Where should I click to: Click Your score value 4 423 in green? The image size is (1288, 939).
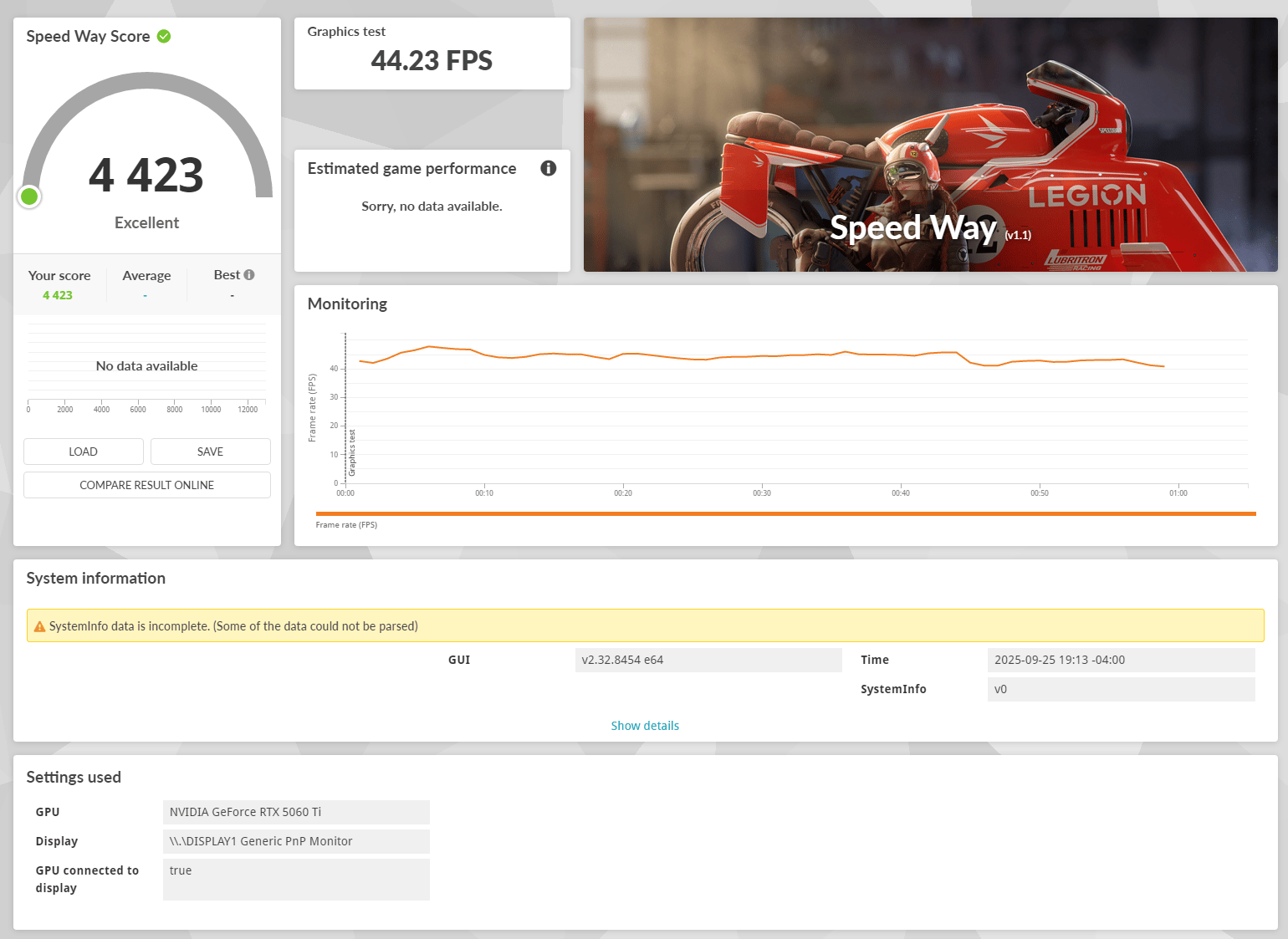coord(58,295)
